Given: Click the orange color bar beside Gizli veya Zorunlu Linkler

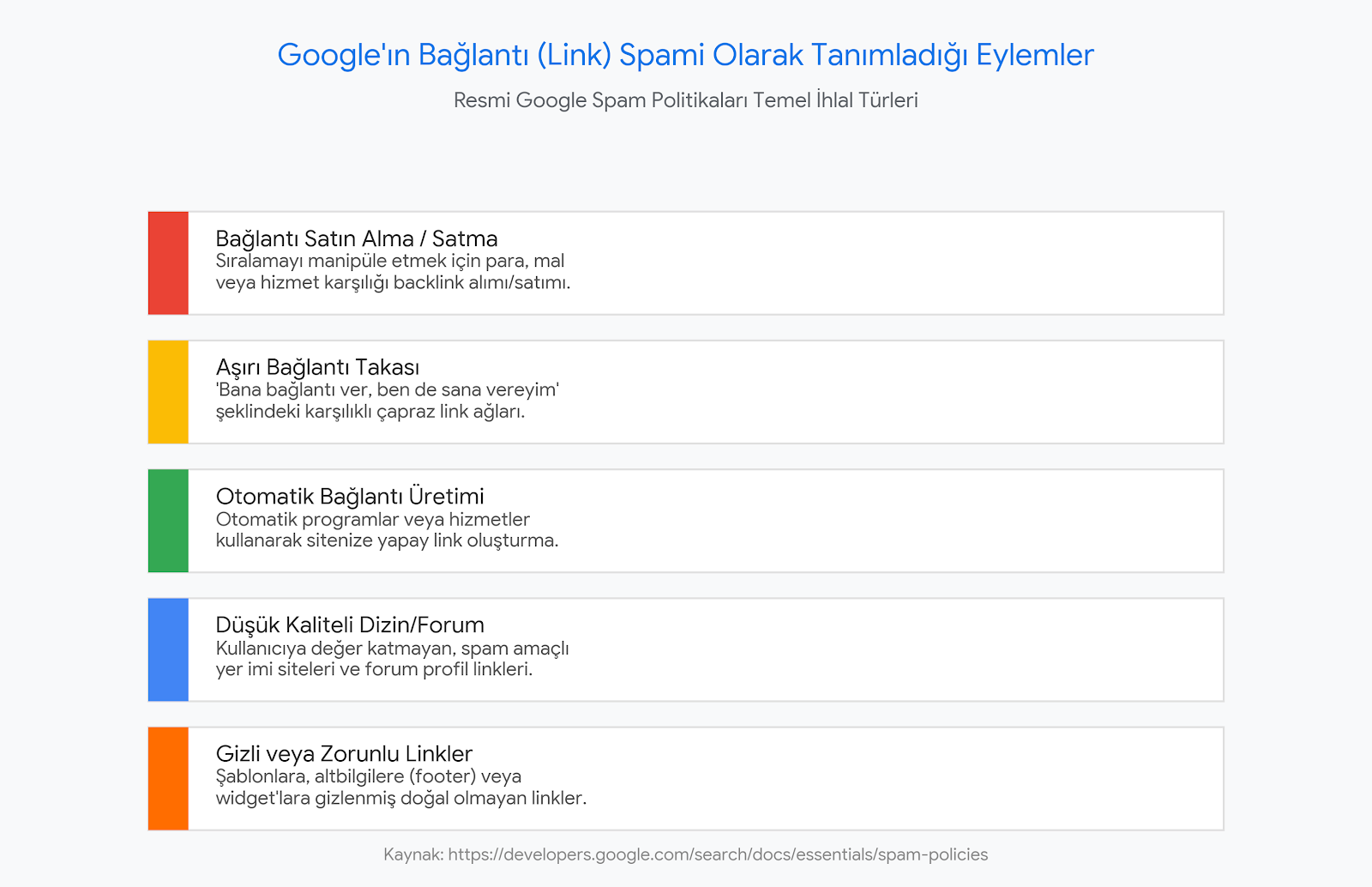Looking at the screenshot, I should tap(168, 779).
